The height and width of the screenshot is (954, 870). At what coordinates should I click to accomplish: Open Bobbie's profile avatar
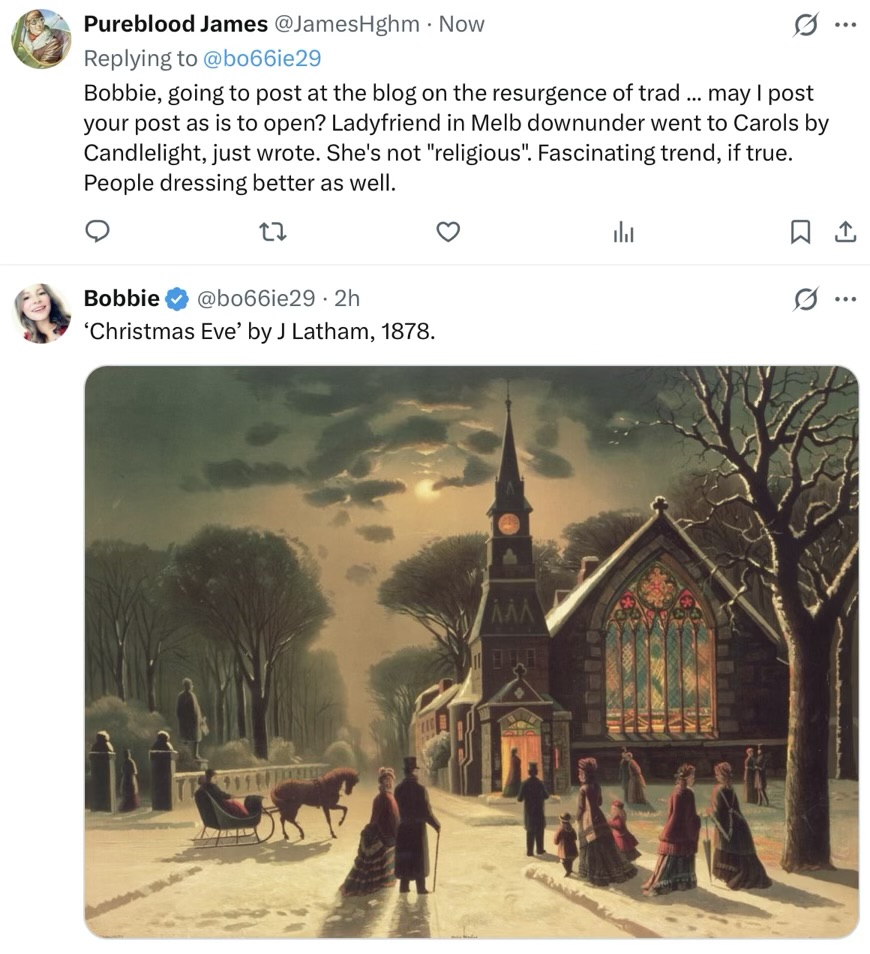41,313
